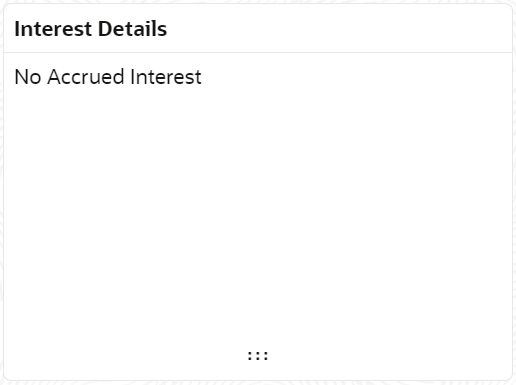This screenshot has width=516, height=385.
Task: Click the drag handle dots icon
Action: pos(258,356)
